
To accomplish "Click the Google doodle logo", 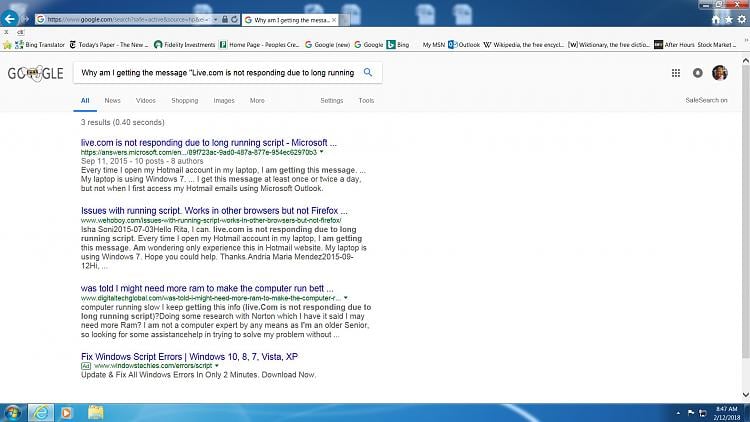I will [35, 73].
